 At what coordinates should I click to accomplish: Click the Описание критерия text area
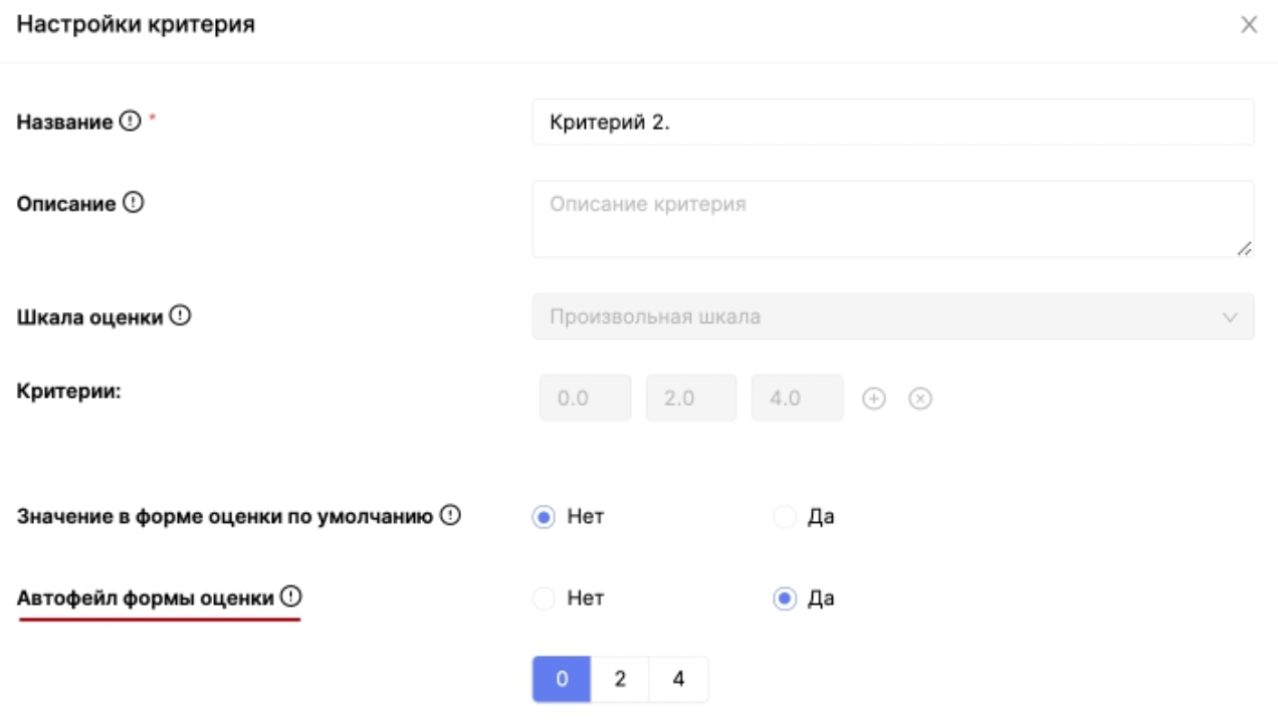click(892, 219)
